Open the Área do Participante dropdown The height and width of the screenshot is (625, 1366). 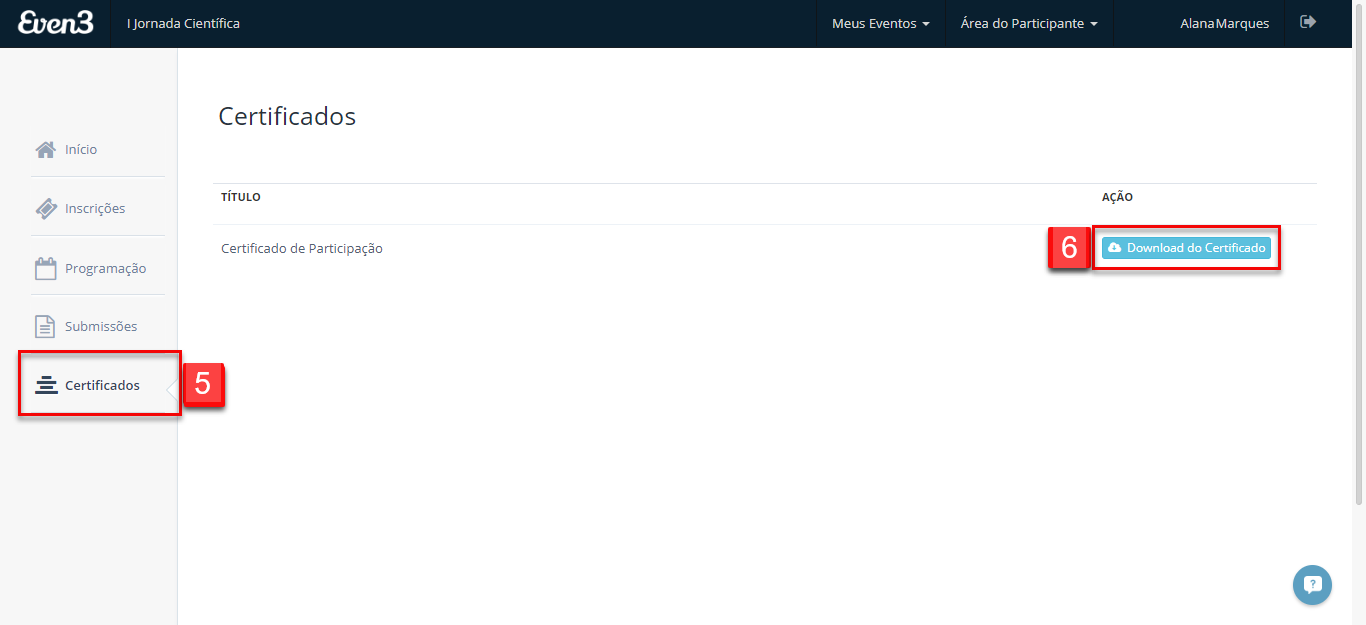(x=1029, y=23)
